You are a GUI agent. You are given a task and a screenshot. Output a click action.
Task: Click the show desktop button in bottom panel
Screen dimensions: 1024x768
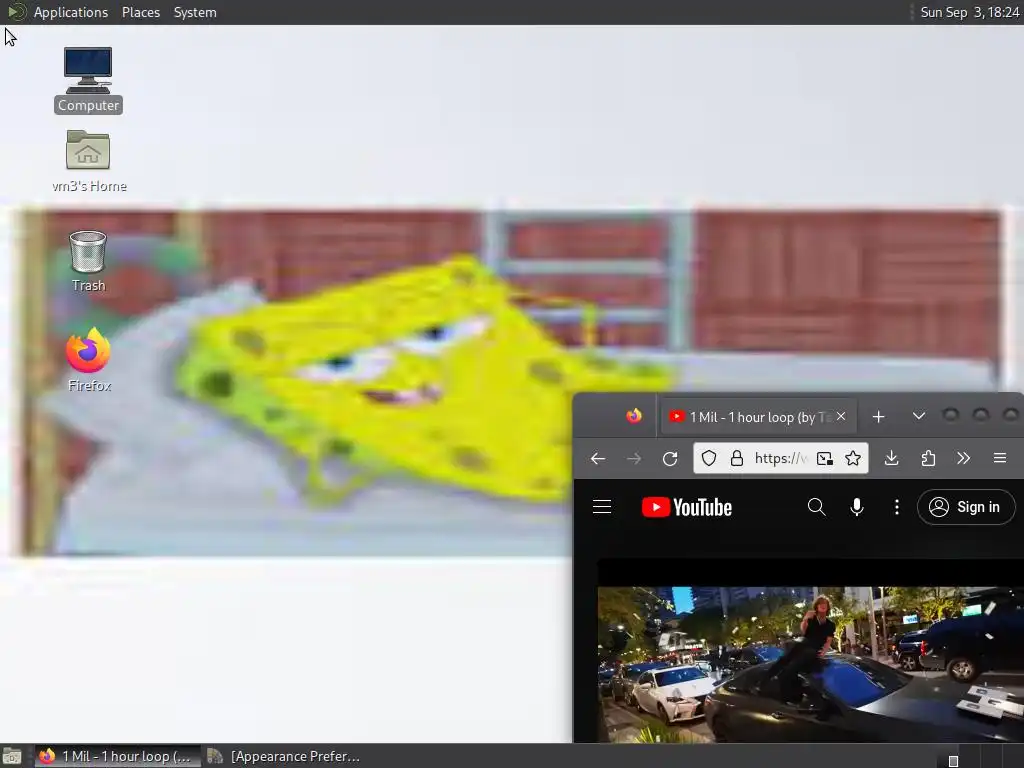[x=12, y=757]
